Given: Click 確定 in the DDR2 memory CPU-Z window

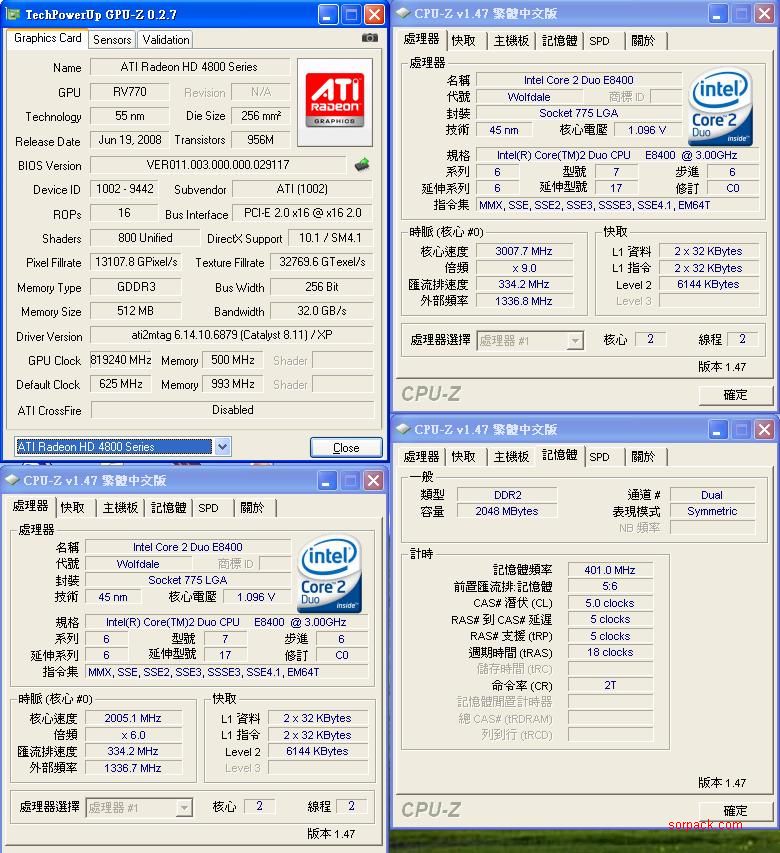Looking at the screenshot, I should point(735,810).
